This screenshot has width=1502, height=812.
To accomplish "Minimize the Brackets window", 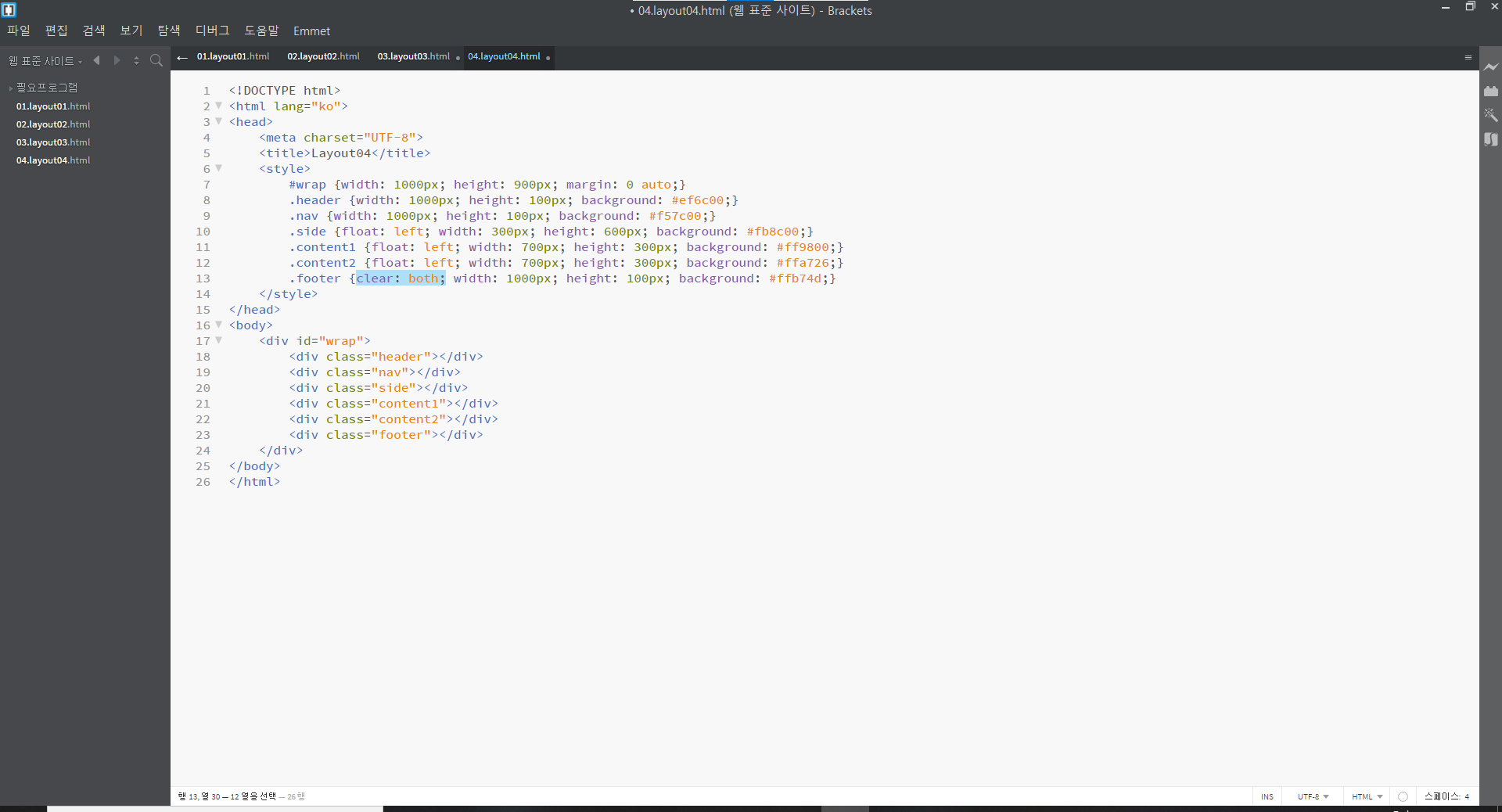I will pos(1446,7).
